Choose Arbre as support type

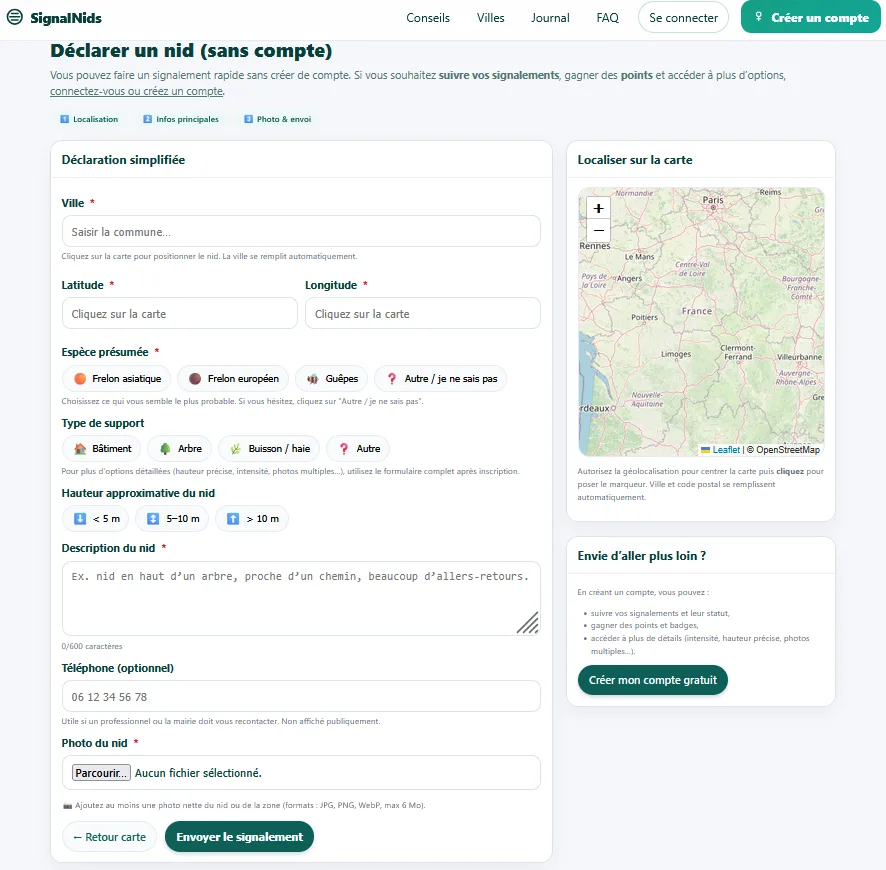[x=181, y=449]
